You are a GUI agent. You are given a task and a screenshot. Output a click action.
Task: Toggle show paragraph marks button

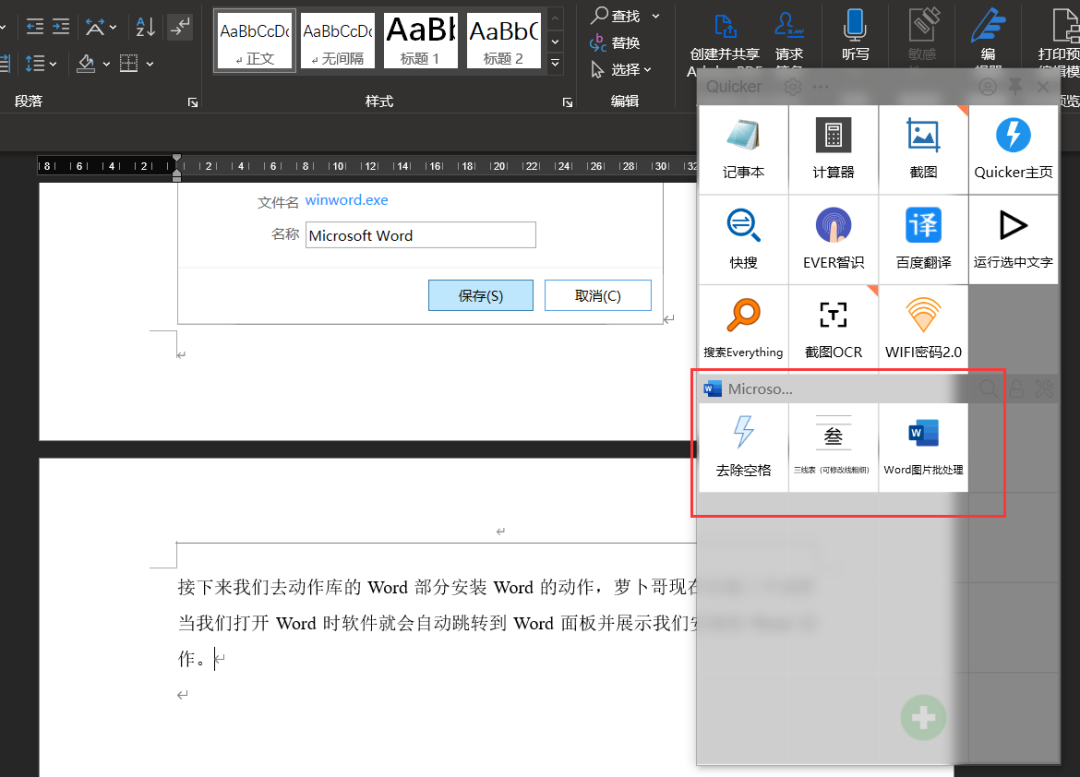(180, 27)
